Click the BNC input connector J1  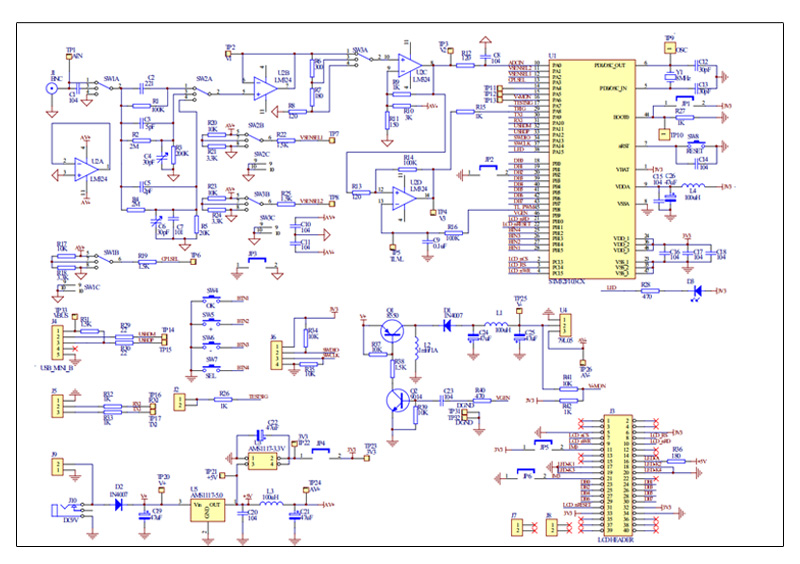pos(51,89)
